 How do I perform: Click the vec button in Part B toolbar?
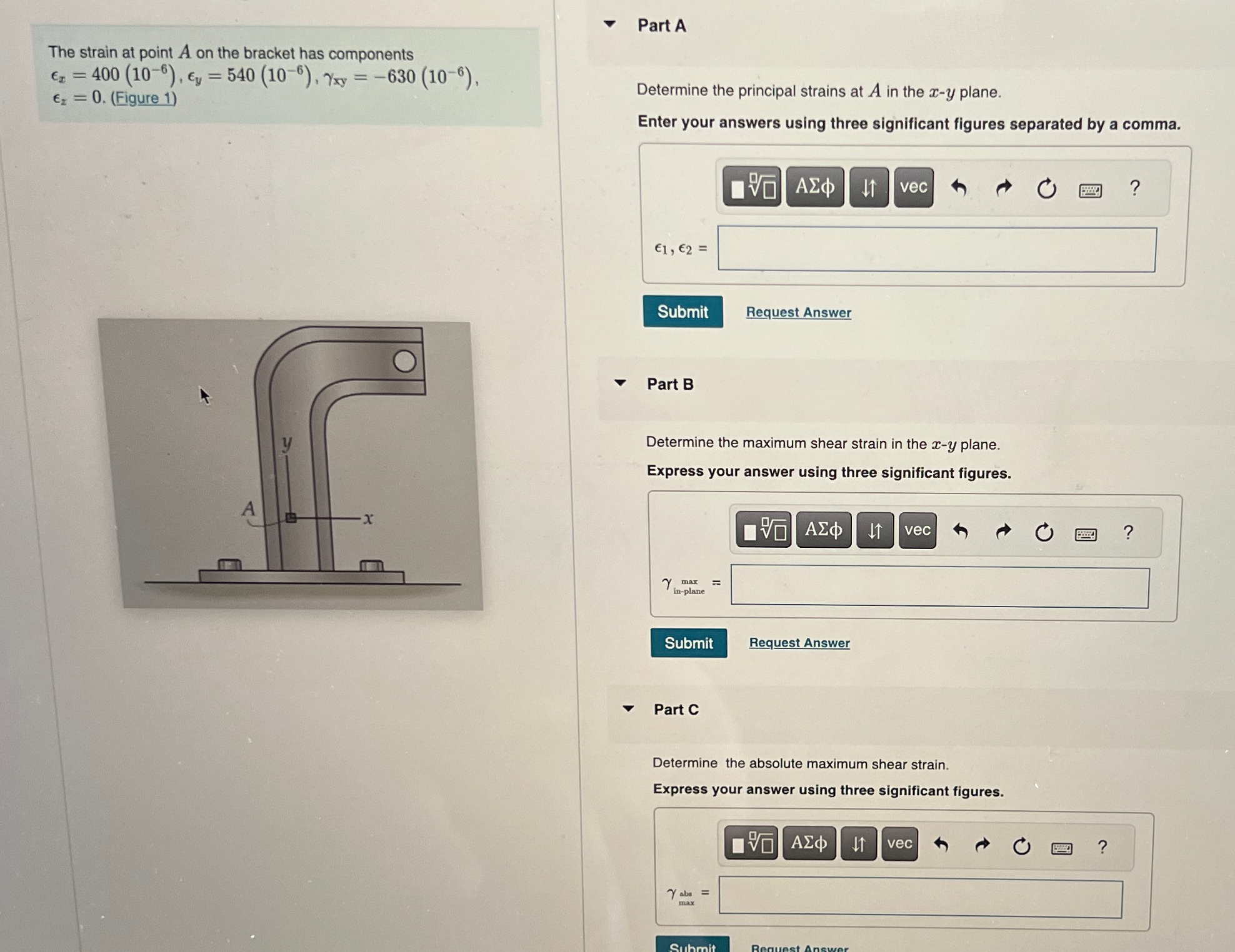[x=917, y=530]
